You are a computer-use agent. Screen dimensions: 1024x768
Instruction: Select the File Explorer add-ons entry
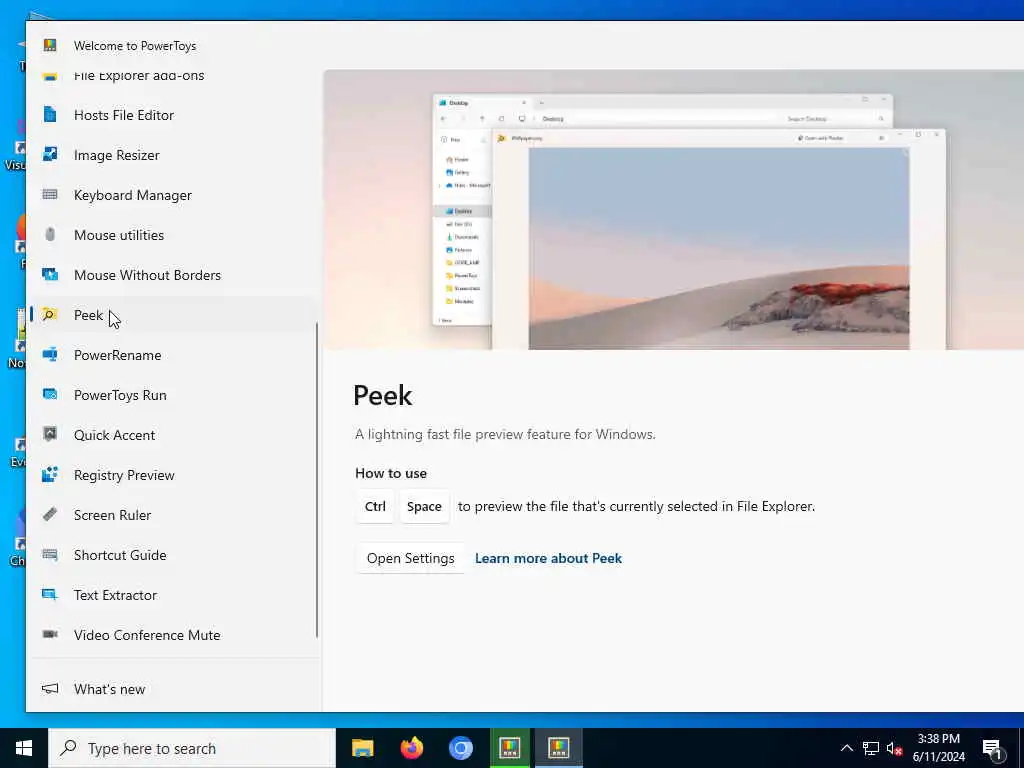coord(174,77)
